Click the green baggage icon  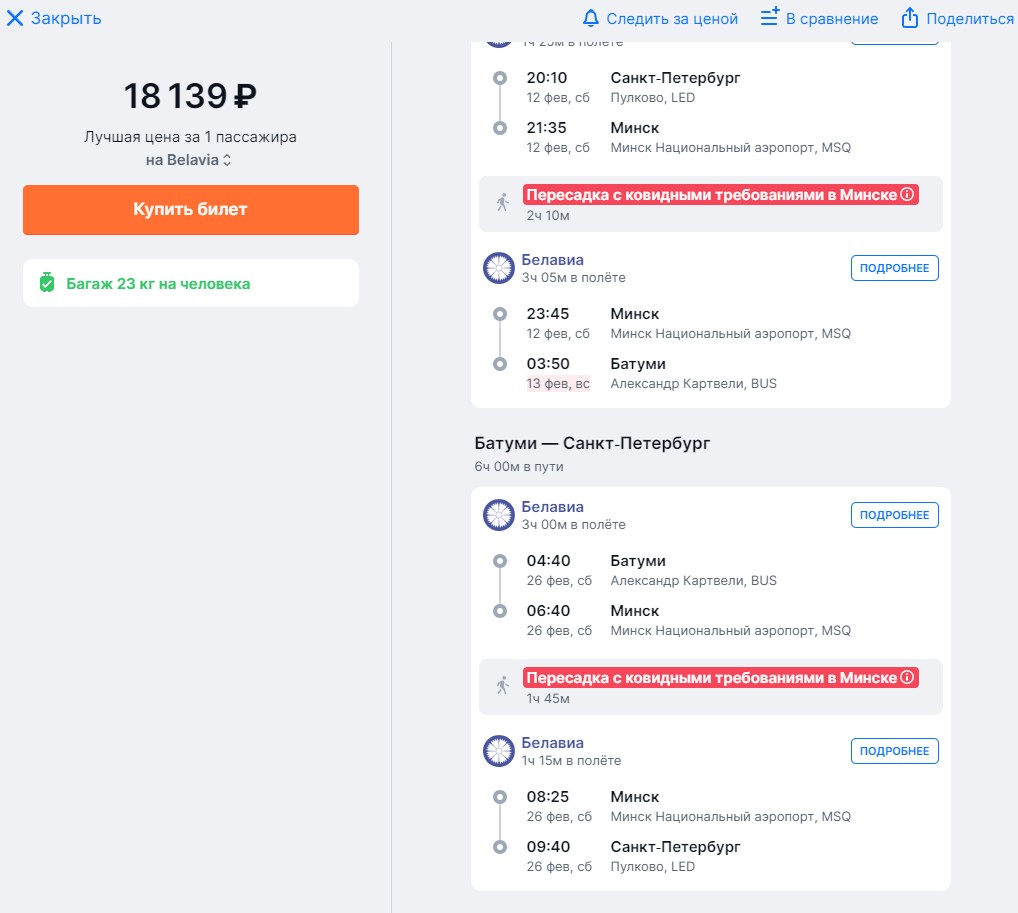point(47,282)
